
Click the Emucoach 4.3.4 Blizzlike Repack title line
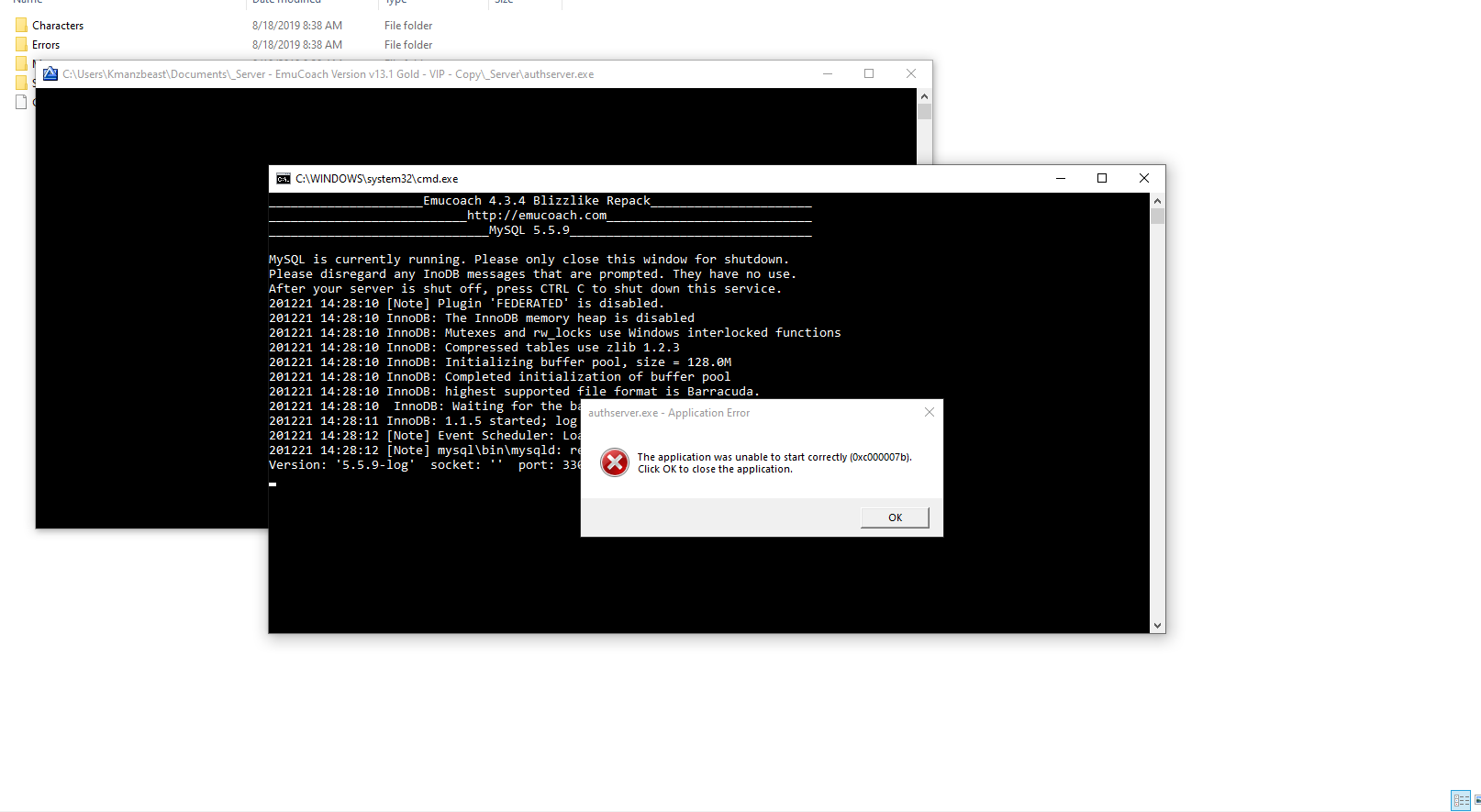[x=537, y=201]
